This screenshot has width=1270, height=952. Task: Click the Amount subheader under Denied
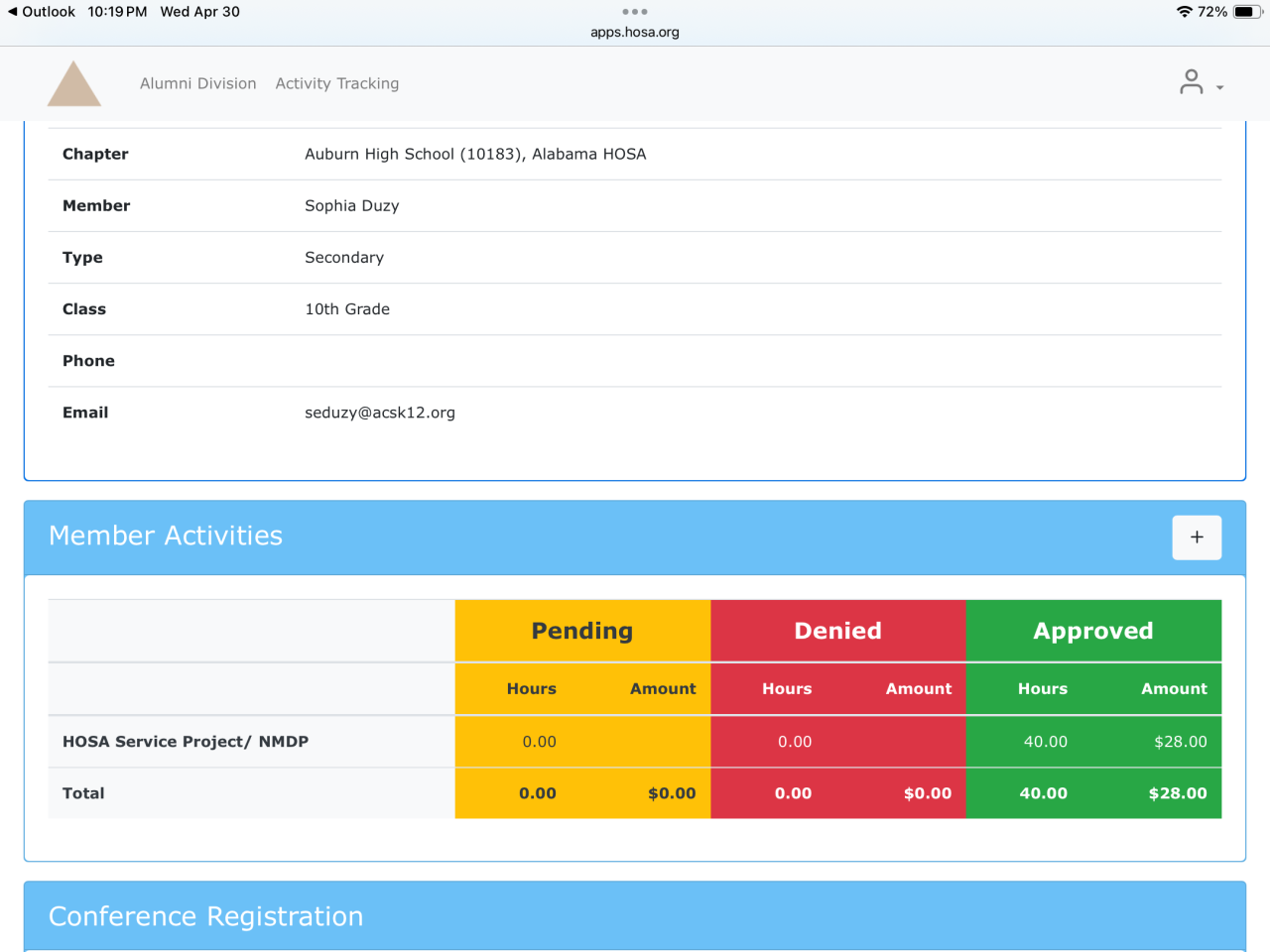coord(919,688)
